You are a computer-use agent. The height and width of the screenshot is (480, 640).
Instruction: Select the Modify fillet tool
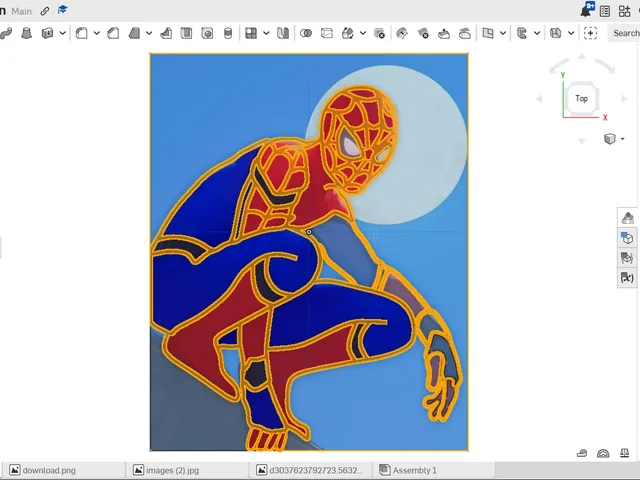click(402, 33)
